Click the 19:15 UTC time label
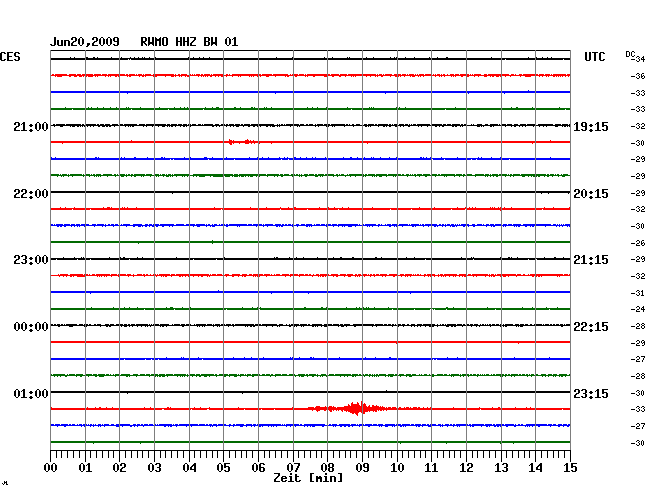Image resolution: width=650 pixels, height=494 pixels. [x=591, y=127]
